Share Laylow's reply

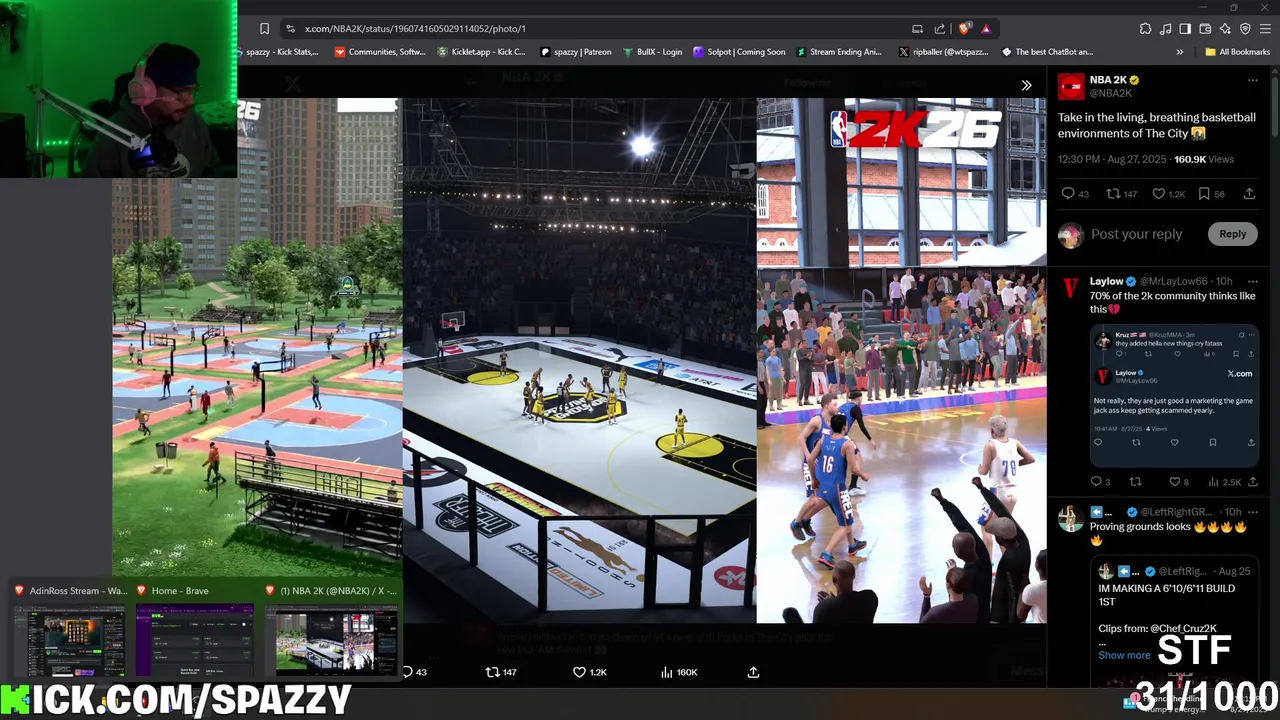click(x=1252, y=482)
